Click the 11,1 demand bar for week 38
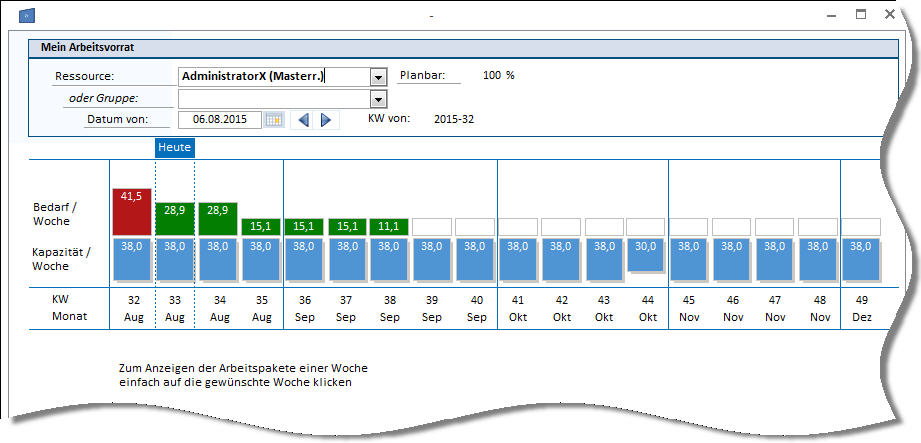This screenshot has width=921, height=443. tap(389, 227)
